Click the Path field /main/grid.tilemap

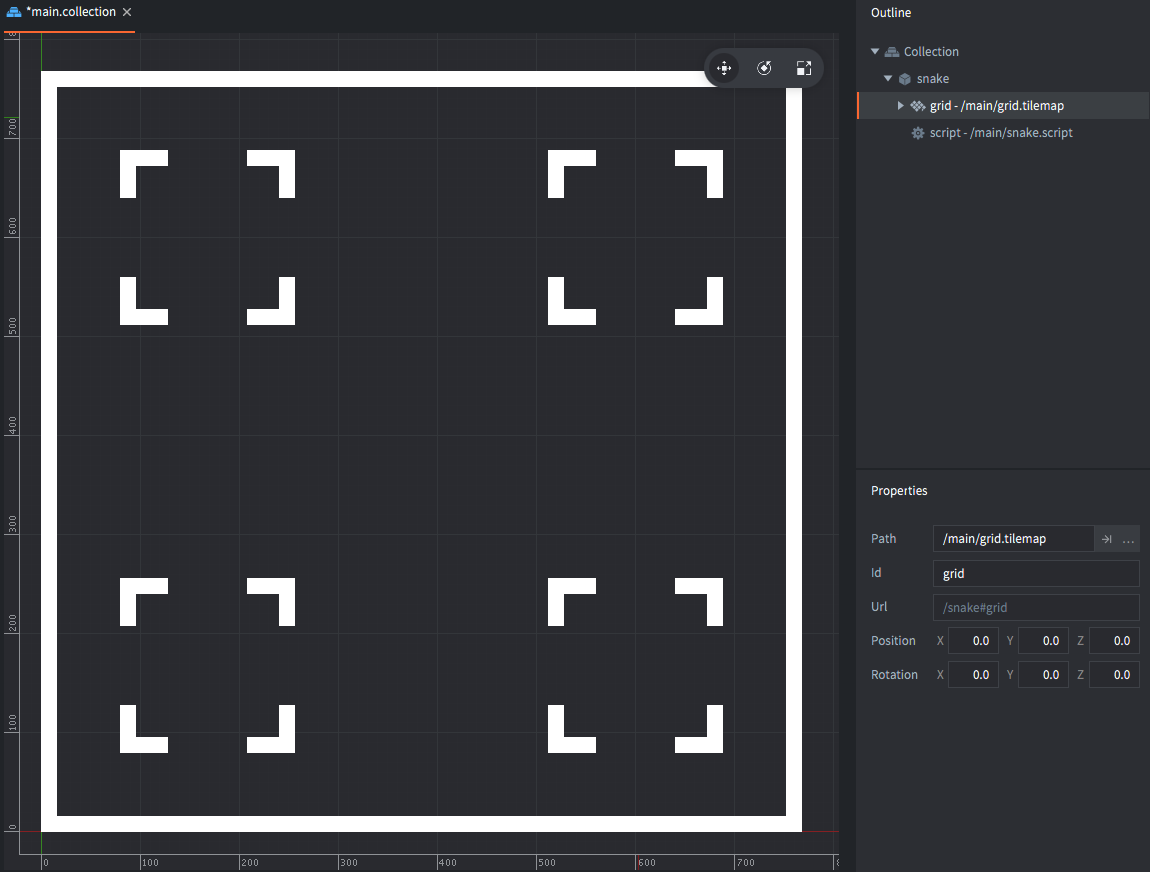pos(1013,538)
